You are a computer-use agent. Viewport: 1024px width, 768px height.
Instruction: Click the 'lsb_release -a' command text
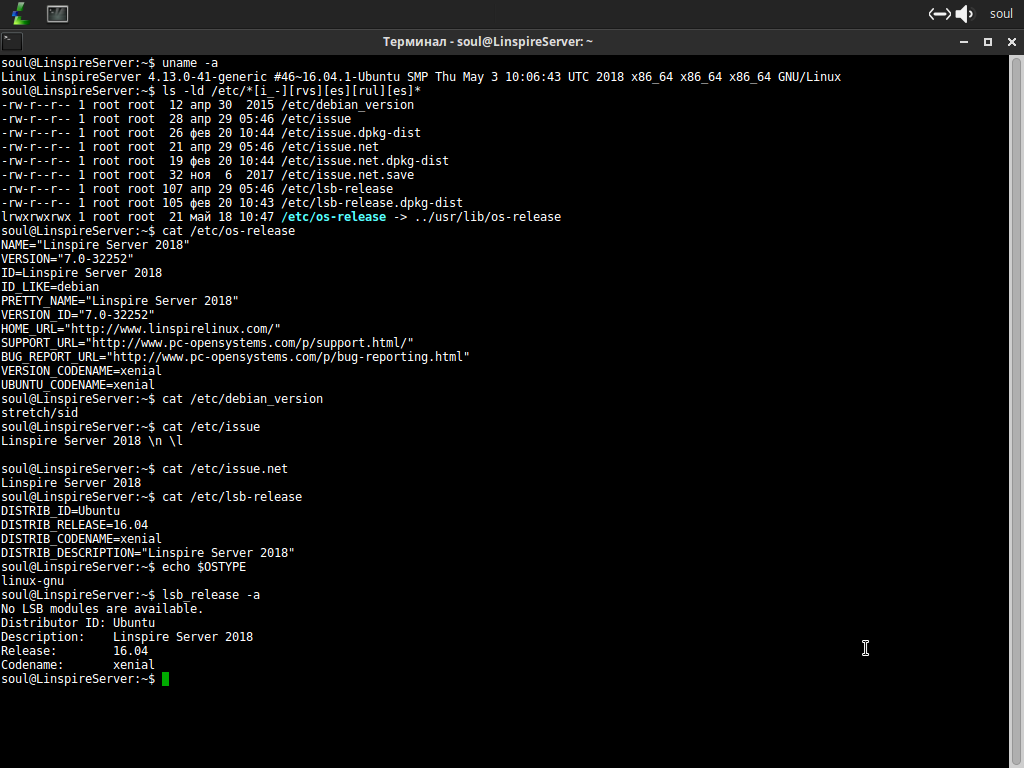211,595
